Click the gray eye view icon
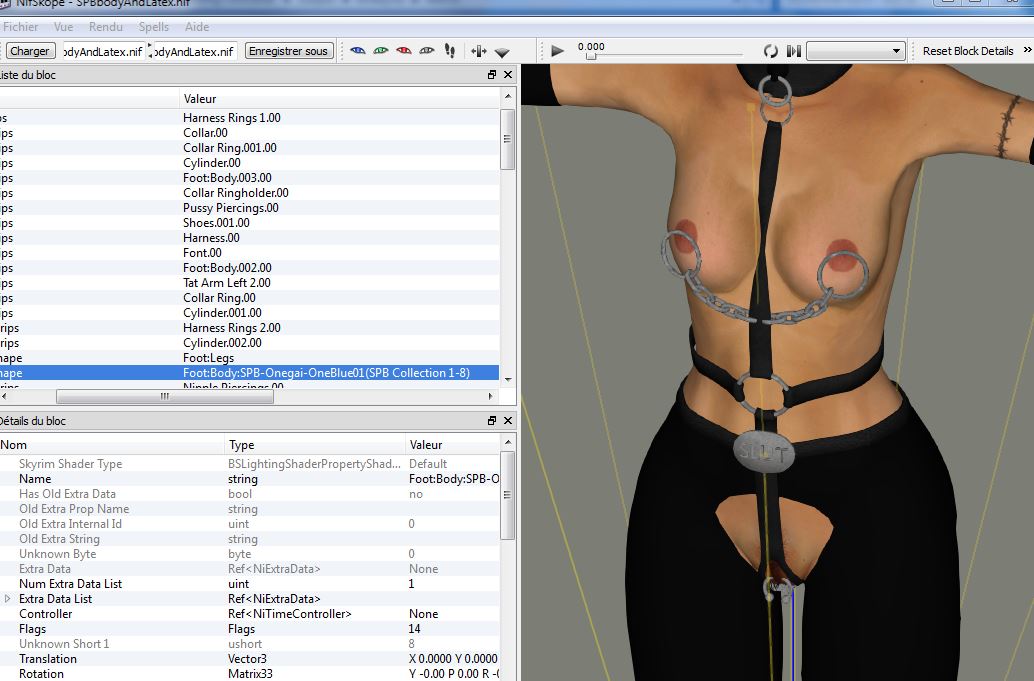The height and width of the screenshot is (681, 1034). [427, 51]
